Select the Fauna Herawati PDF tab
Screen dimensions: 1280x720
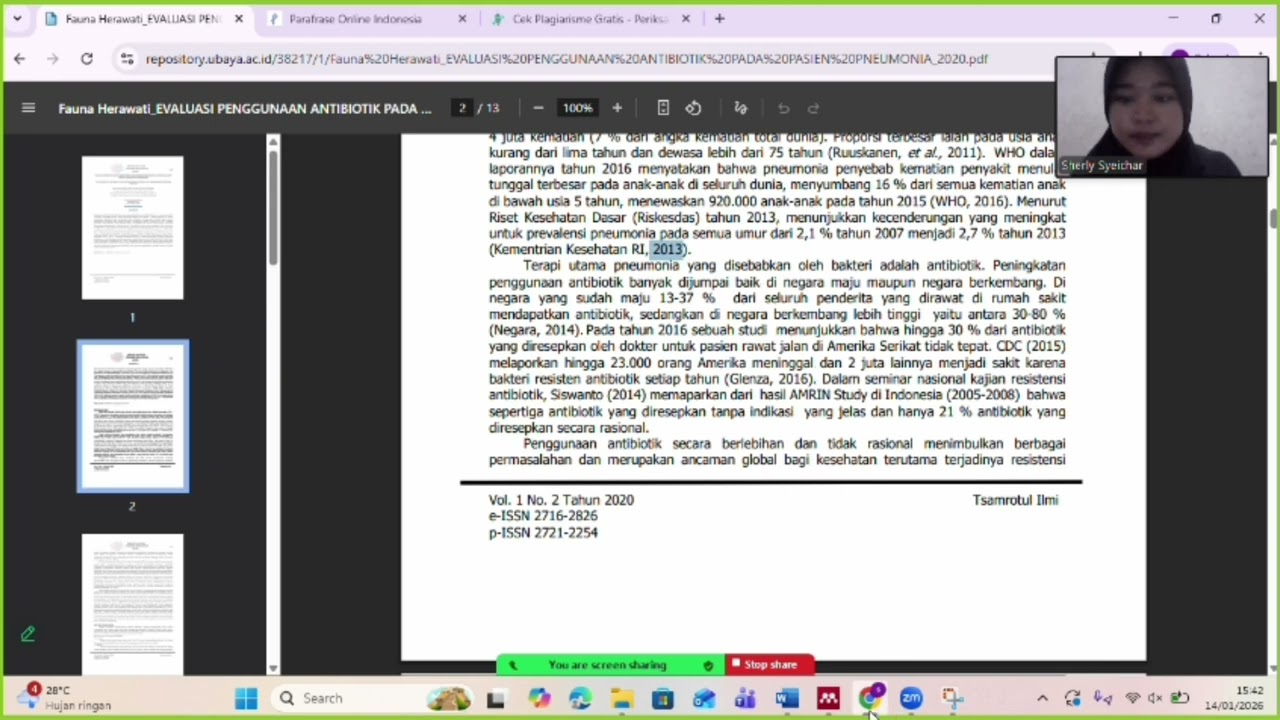pyautogui.click(x=142, y=18)
